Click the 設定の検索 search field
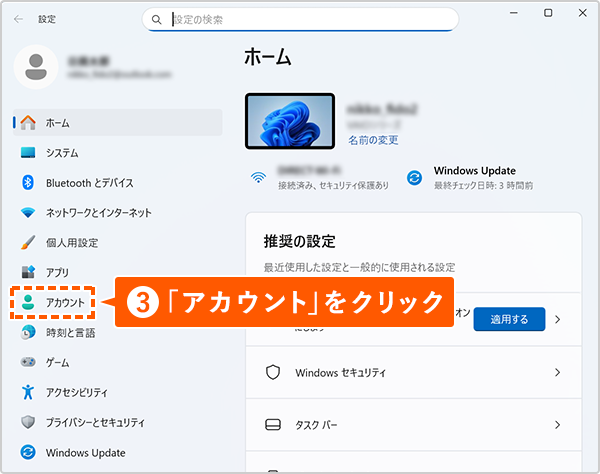600x474 pixels. (310, 19)
